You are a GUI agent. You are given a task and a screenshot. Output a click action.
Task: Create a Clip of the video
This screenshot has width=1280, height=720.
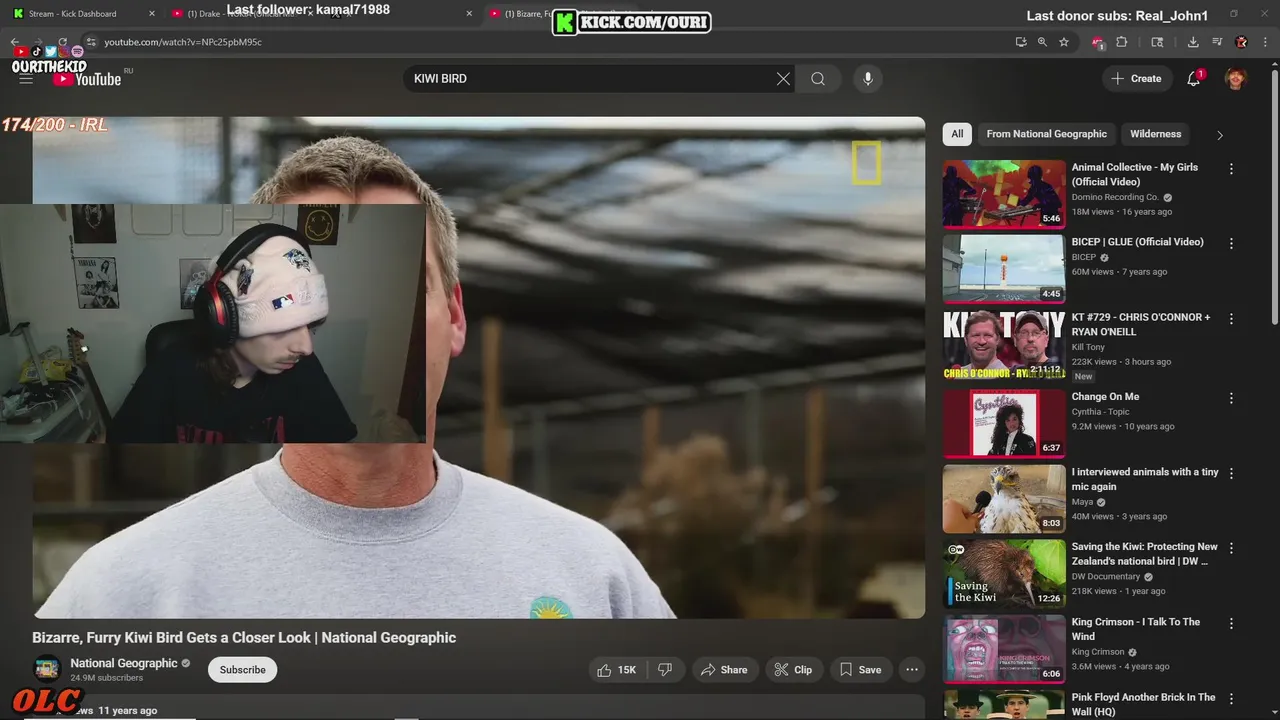[793, 670]
